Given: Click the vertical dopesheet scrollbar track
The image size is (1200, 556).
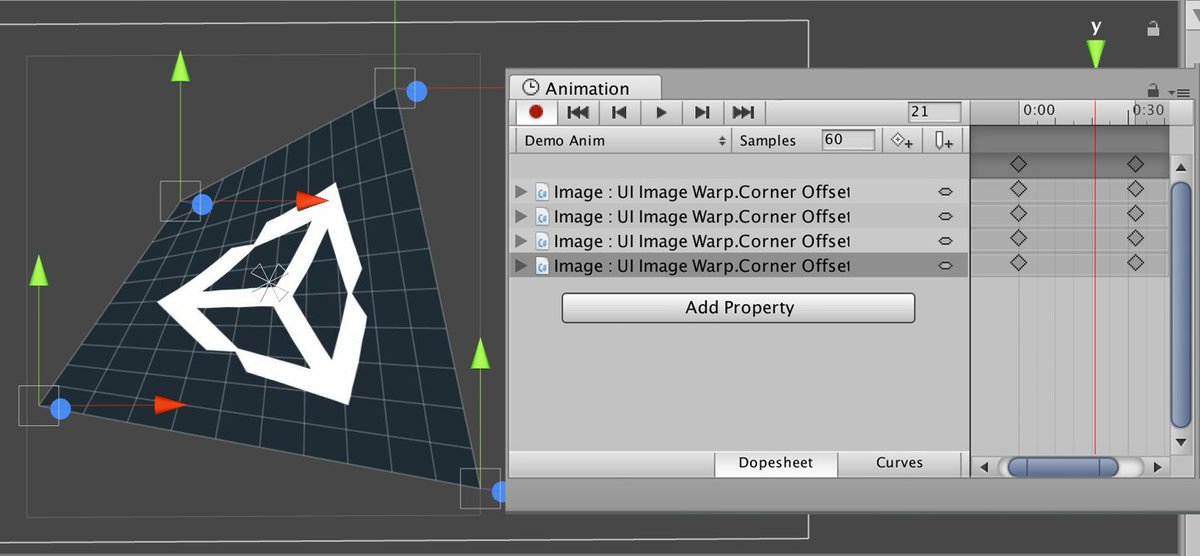Looking at the screenshot, I should pos(1182,304).
